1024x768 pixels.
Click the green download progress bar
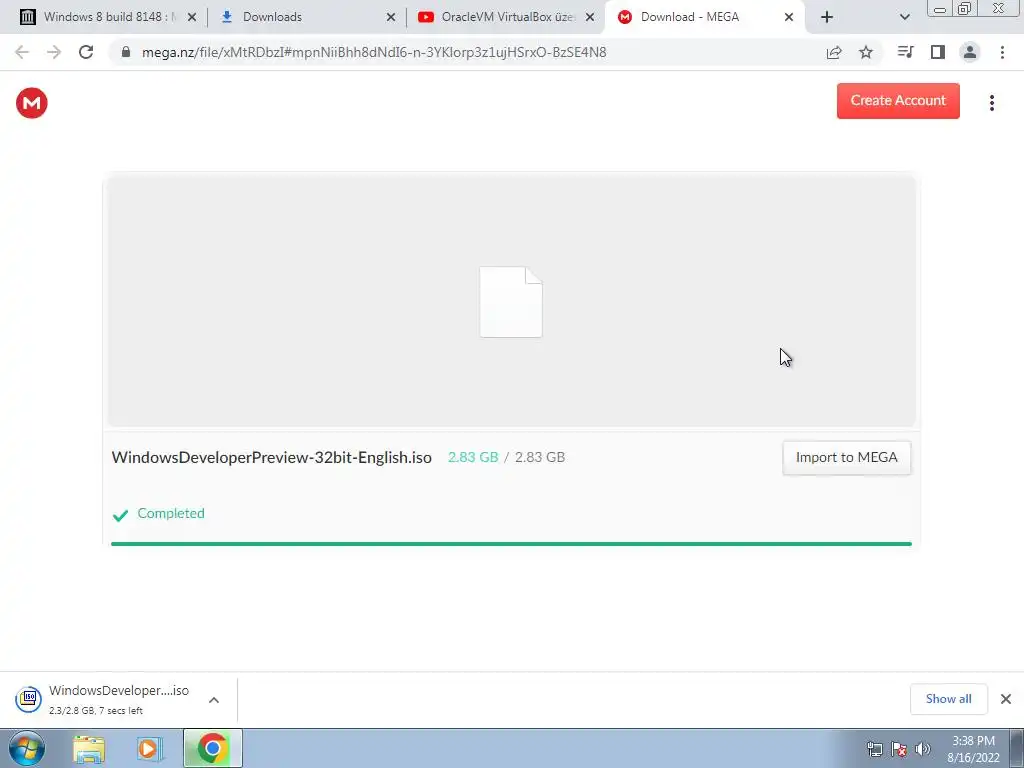(511, 543)
